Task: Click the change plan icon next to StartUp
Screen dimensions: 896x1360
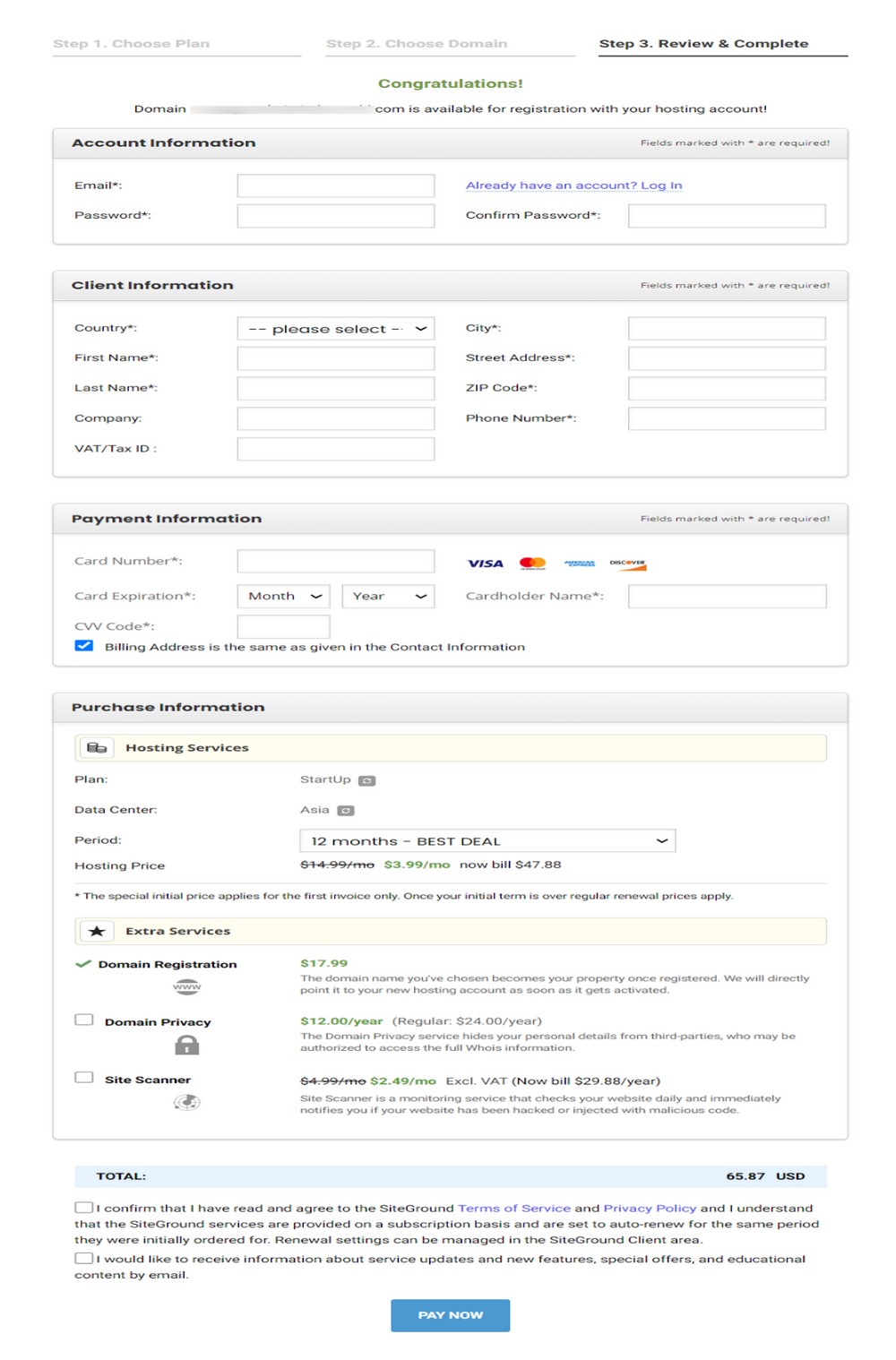Action: [367, 780]
